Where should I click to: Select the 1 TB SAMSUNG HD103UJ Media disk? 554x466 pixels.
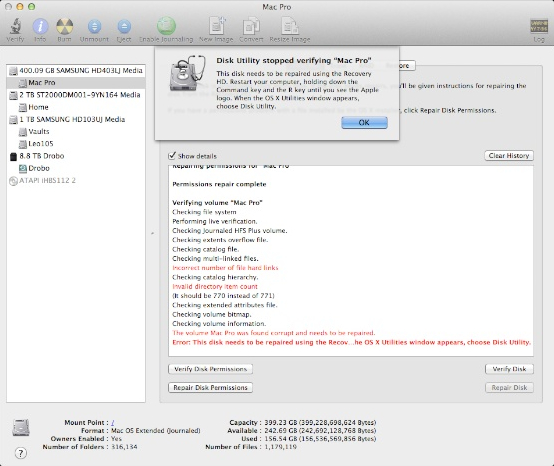tap(76, 119)
